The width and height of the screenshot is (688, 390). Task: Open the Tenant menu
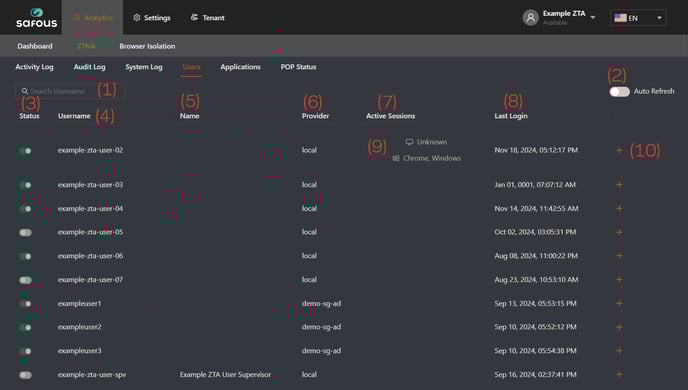click(x=208, y=18)
